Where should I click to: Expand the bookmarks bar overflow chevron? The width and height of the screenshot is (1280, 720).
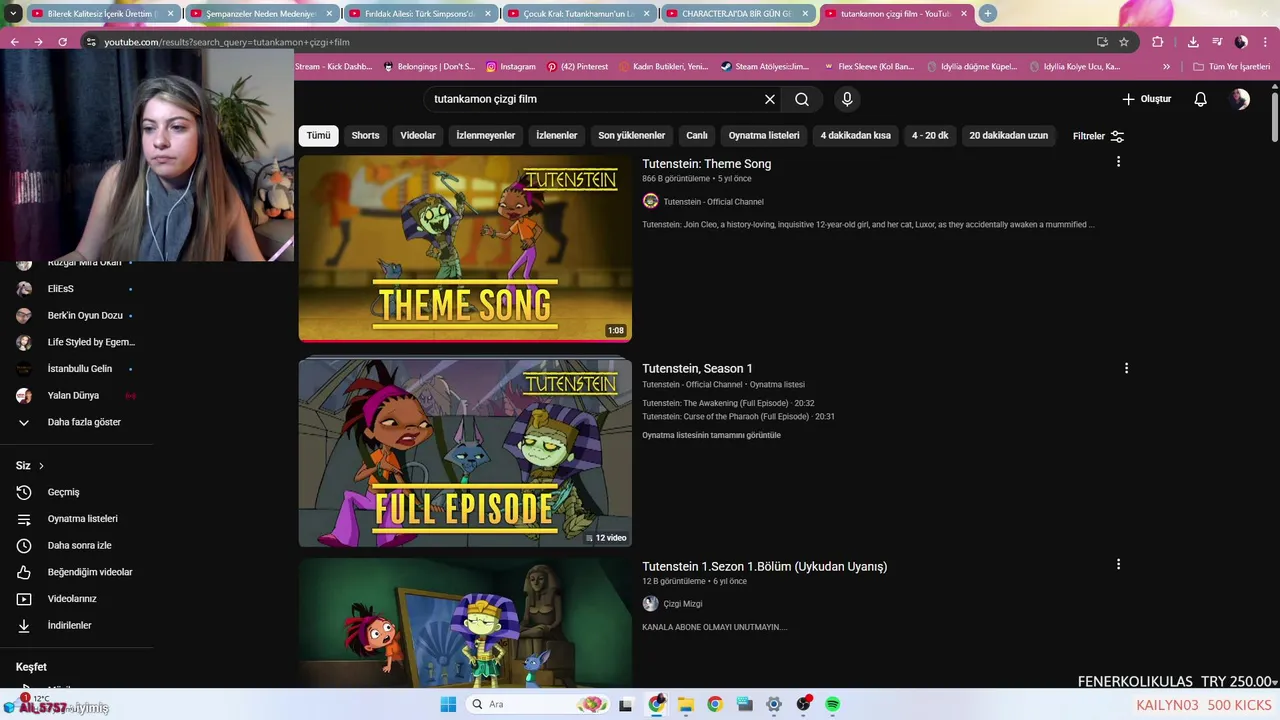pyautogui.click(x=1166, y=67)
